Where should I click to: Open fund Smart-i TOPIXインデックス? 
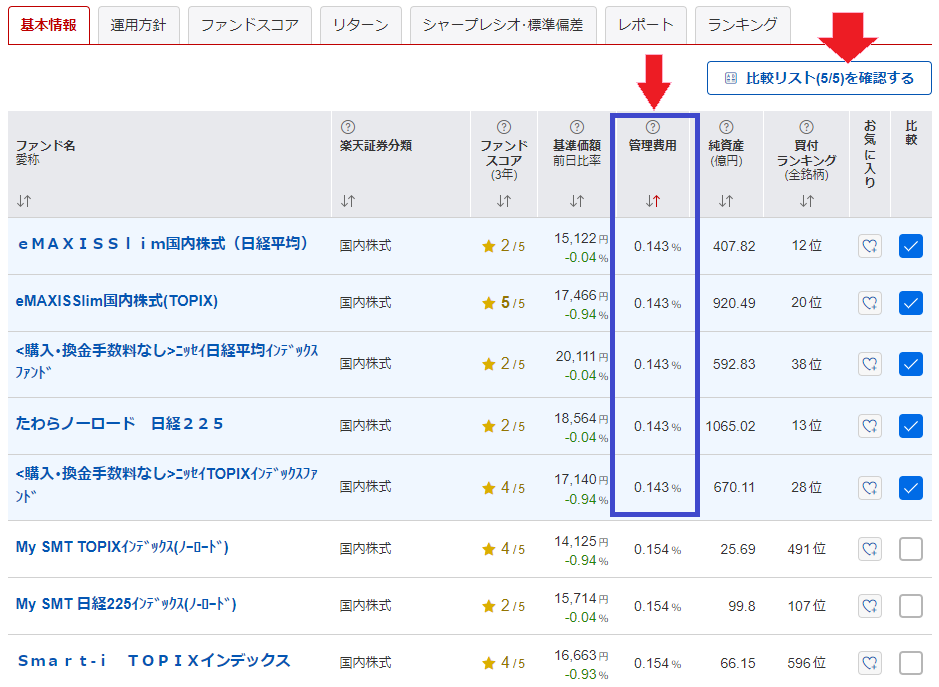pyautogui.click(x=154, y=661)
